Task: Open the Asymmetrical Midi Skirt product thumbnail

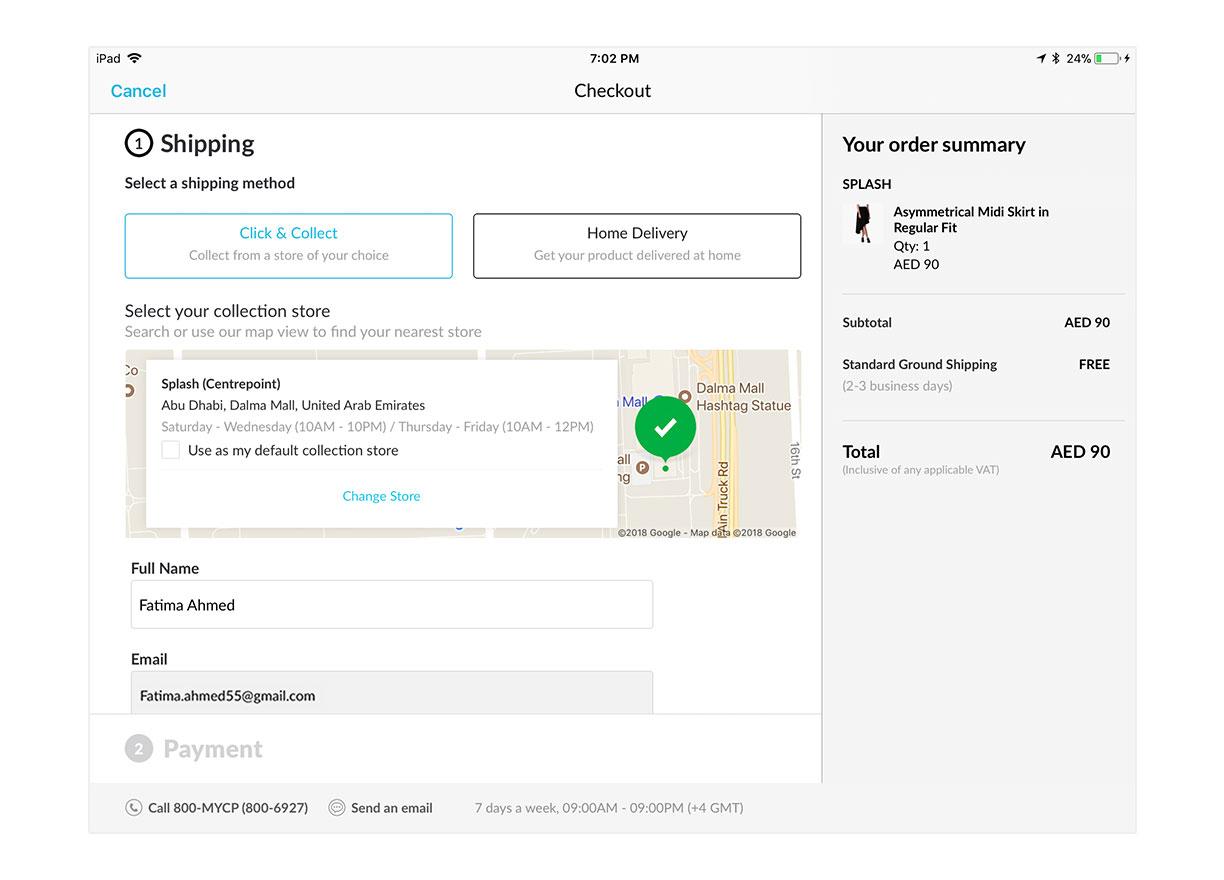Action: tap(861, 224)
